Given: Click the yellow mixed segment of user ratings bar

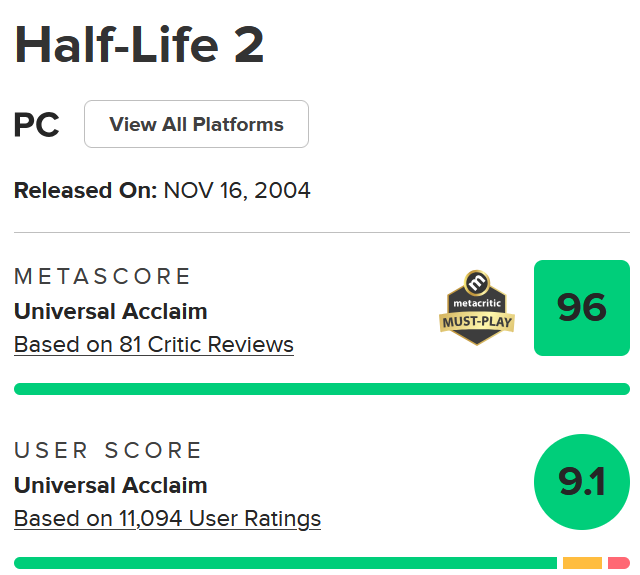Looking at the screenshot, I should click(582, 563).
